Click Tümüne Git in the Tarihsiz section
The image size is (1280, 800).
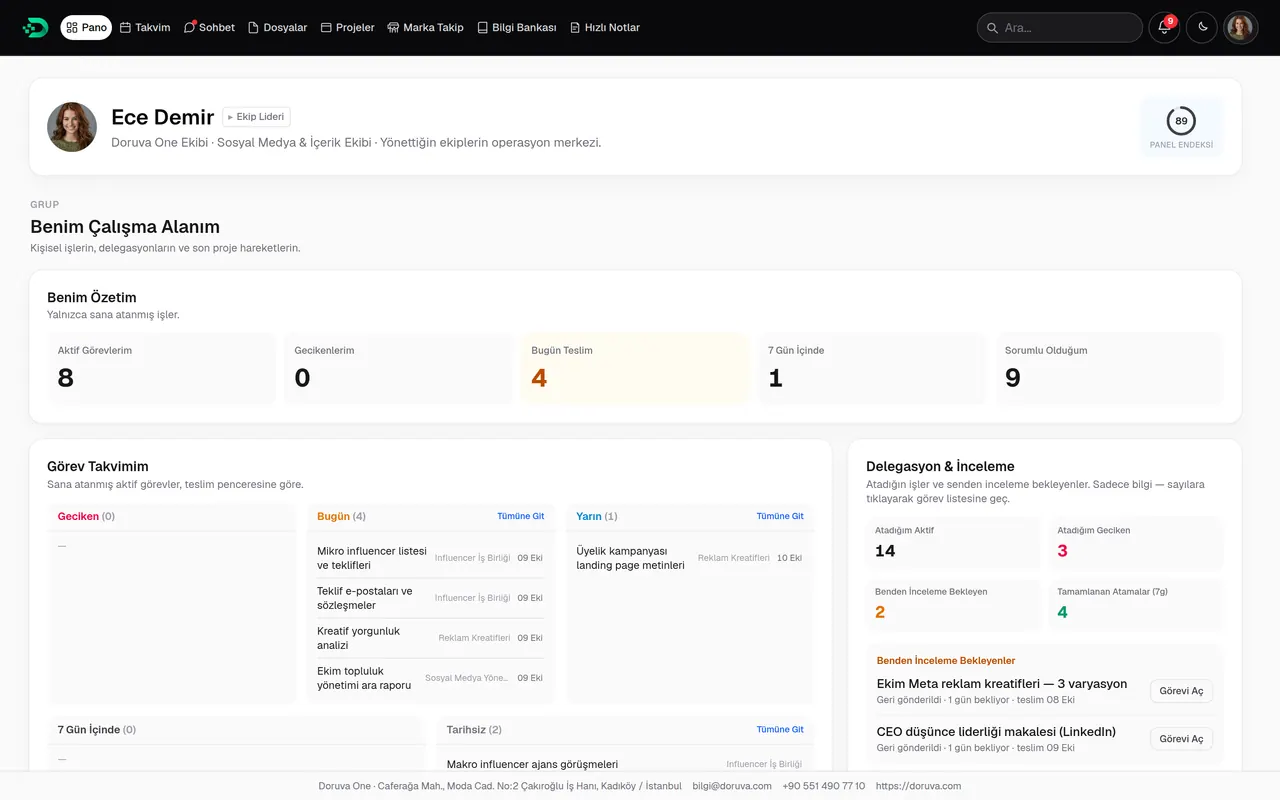[x=780, y=730]
